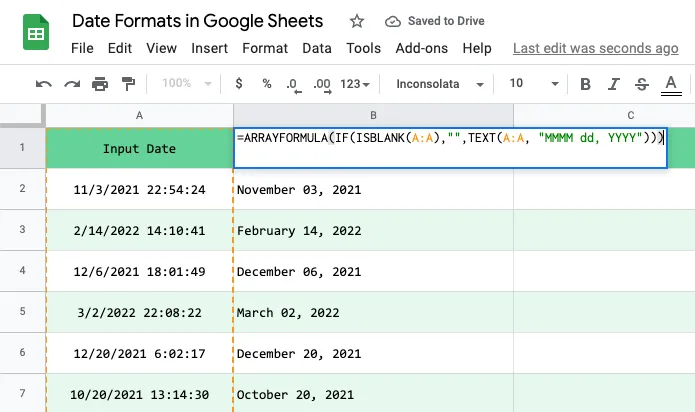This screenshot has width=695, height=412.
Task: Select cell containing February 14, 2022
Action: (373, 230)
